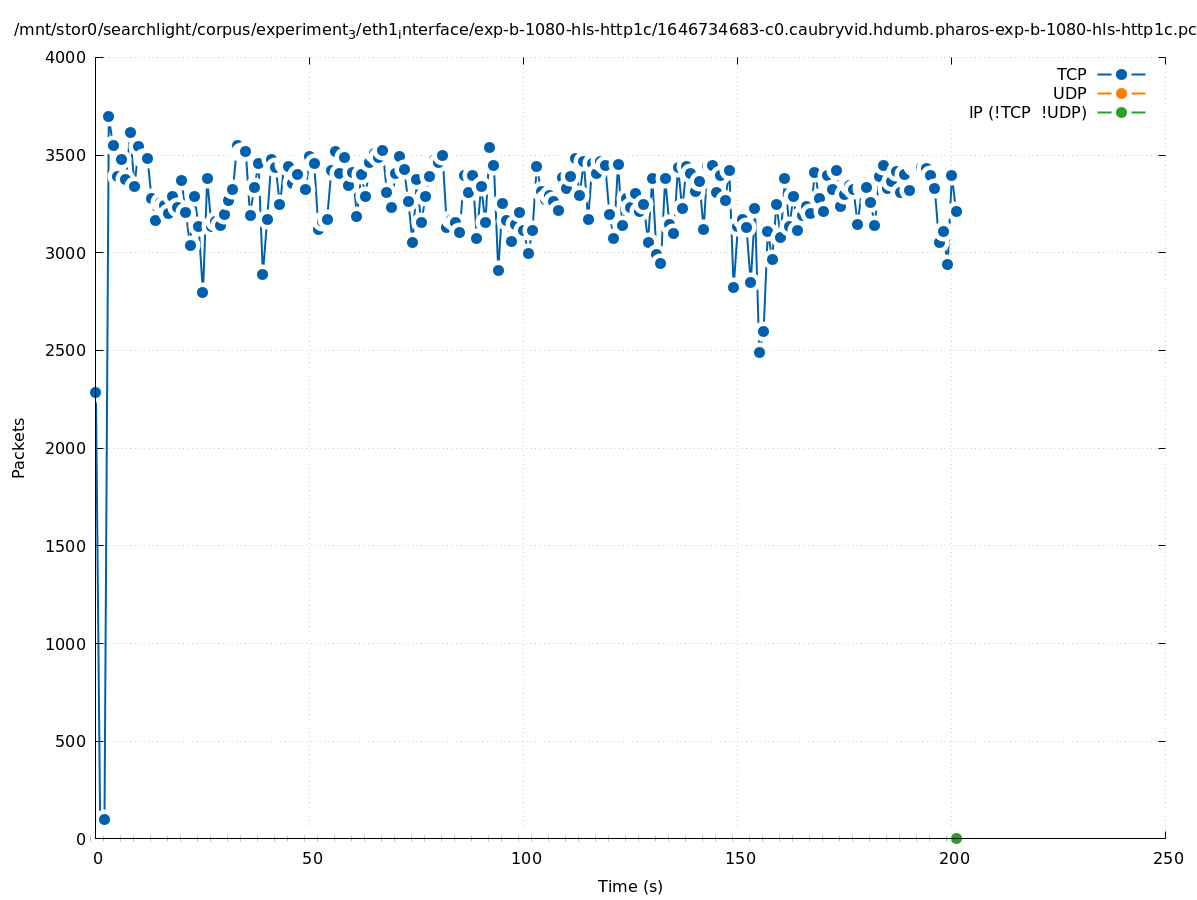Select the UDP legend label text

pyautogui.click(x=1069, y=93)
